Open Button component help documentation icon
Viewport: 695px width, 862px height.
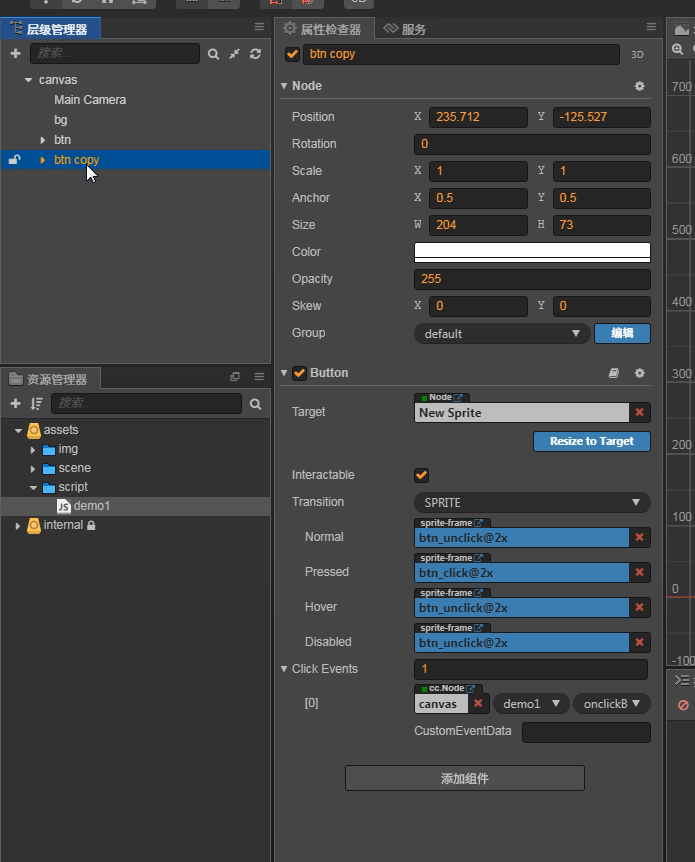[614, 373]
